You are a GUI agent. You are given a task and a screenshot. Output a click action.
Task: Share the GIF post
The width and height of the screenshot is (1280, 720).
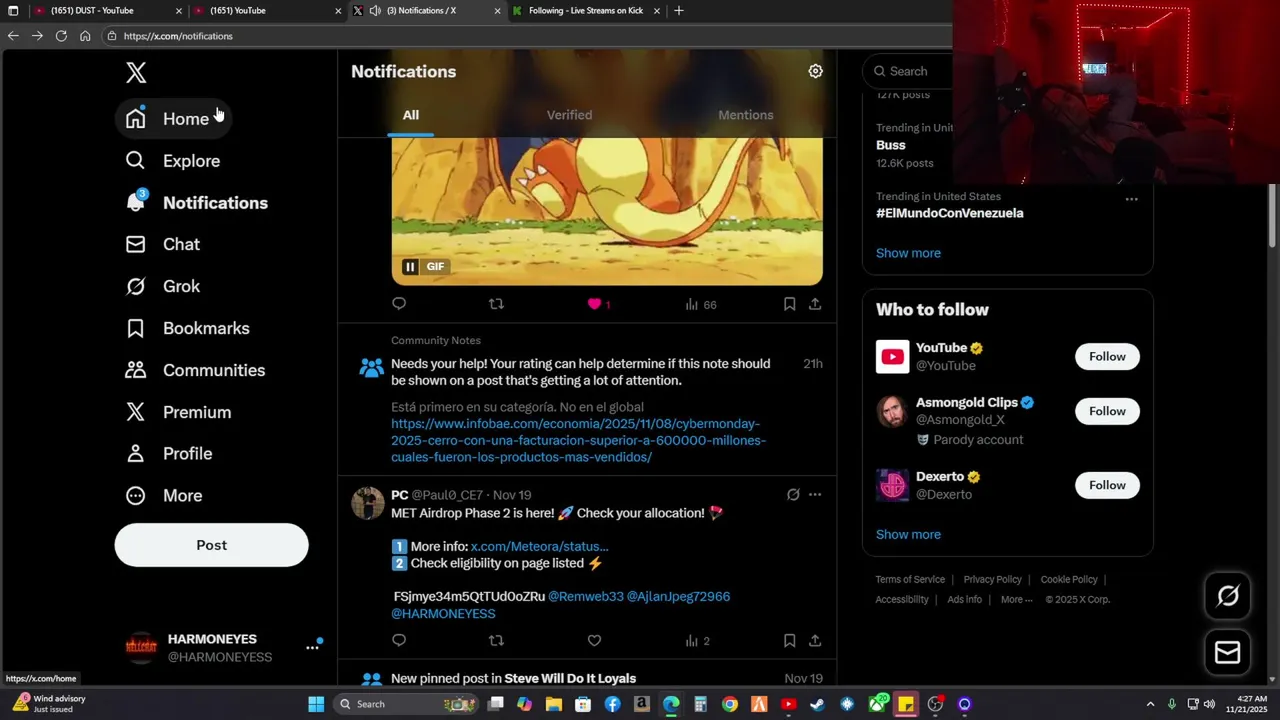815,304
